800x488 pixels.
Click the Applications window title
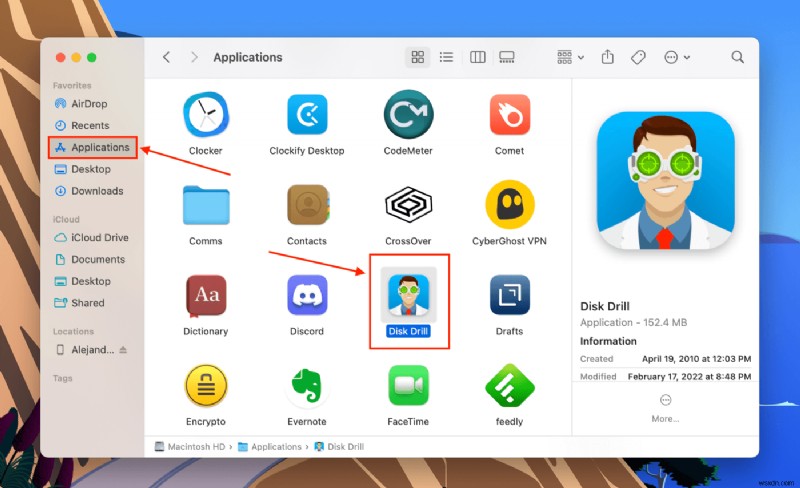coord(247,57)
